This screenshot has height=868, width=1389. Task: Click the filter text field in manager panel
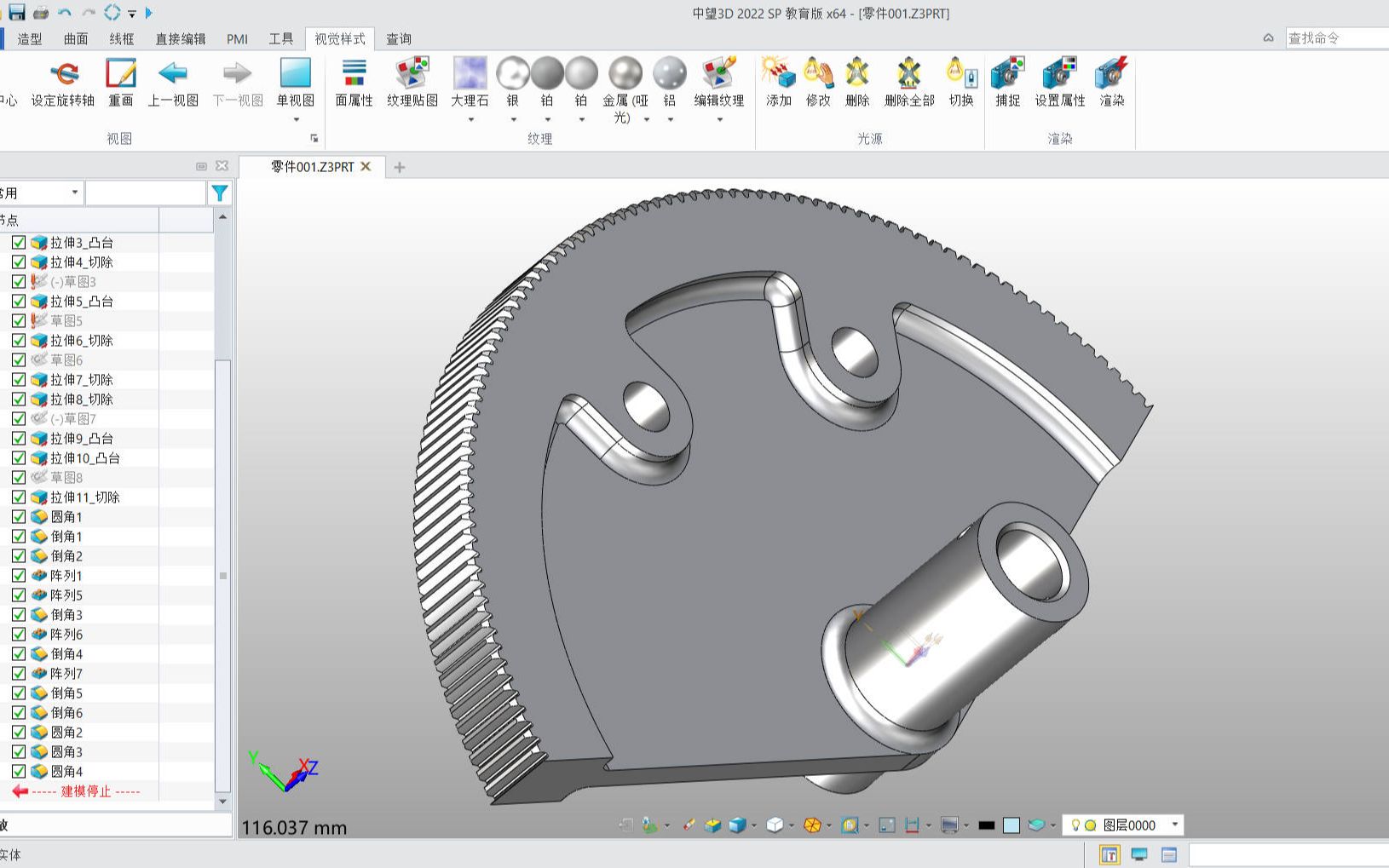[146, 193]
